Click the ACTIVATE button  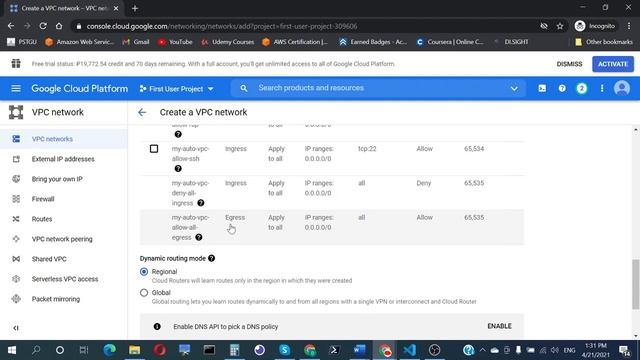613,64
